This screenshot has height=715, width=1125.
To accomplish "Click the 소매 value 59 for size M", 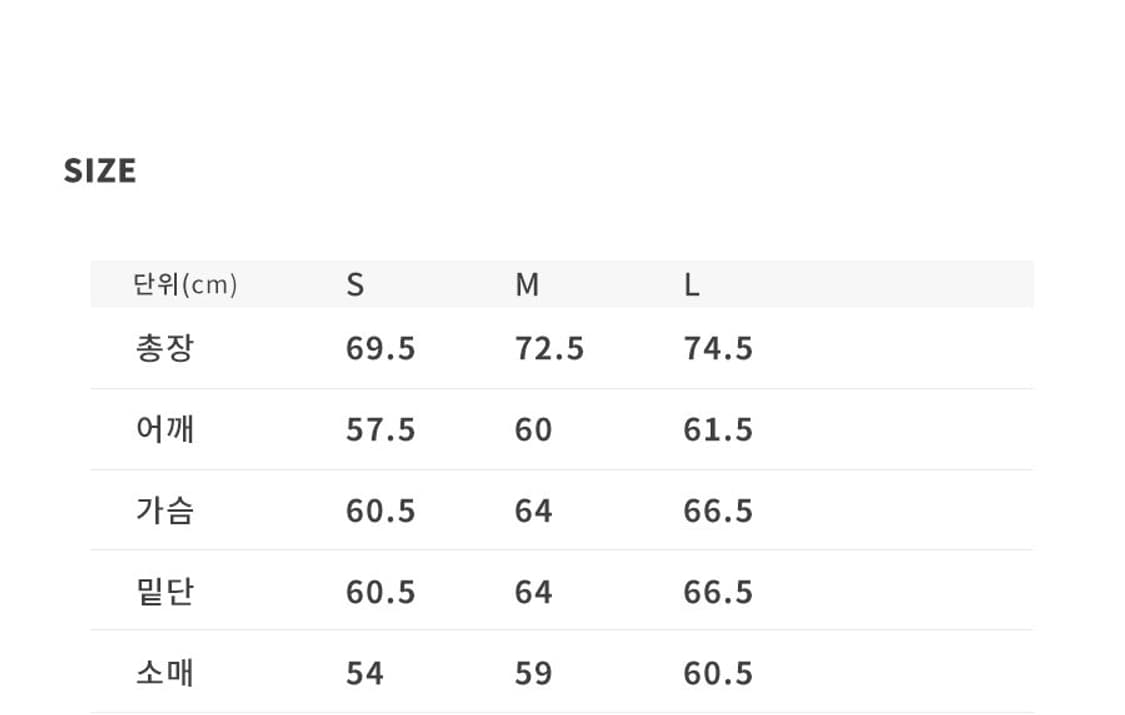I will click(x=533, y=672).
